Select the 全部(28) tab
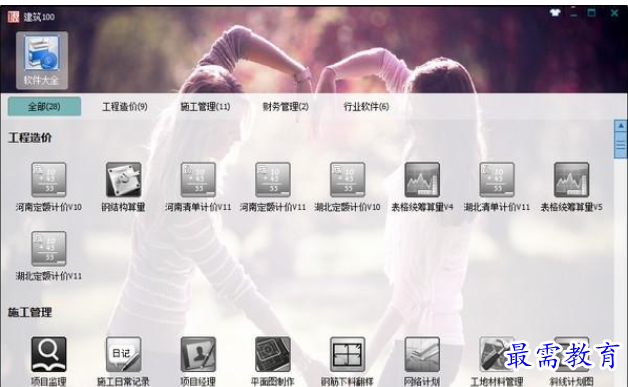Image resolution: width=628 pixels, height=387 pixels. pyautogui.click(x=44, y=107)
